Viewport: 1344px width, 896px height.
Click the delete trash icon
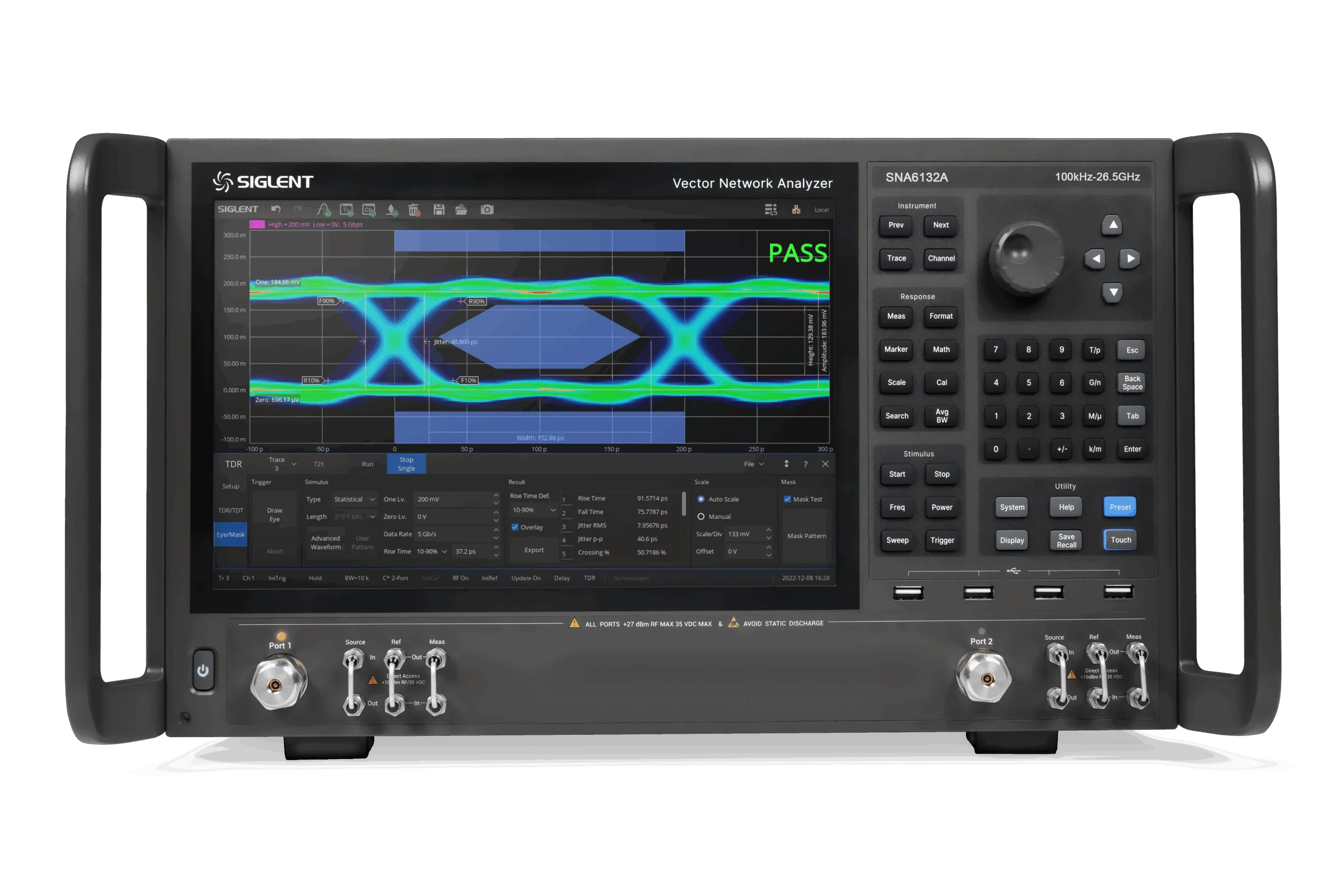tap(414, 210)
